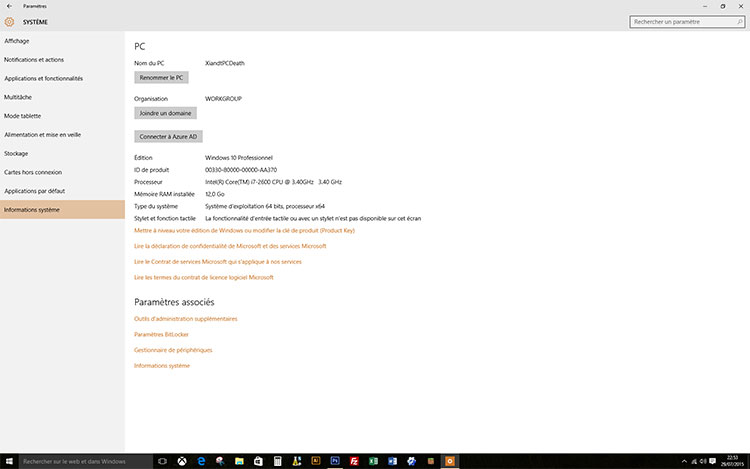Click the PC name value XiandtPCDeath
750x469 pixels.
pos(225,63)
